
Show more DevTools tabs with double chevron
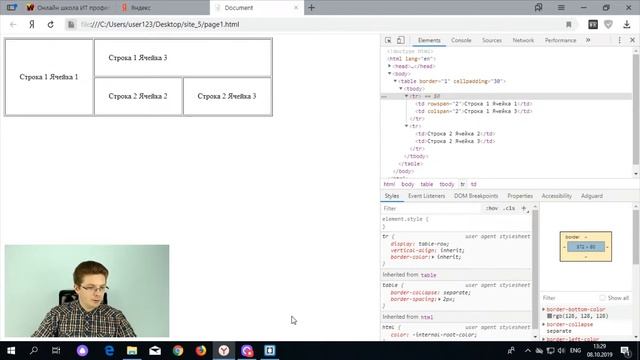588,40
